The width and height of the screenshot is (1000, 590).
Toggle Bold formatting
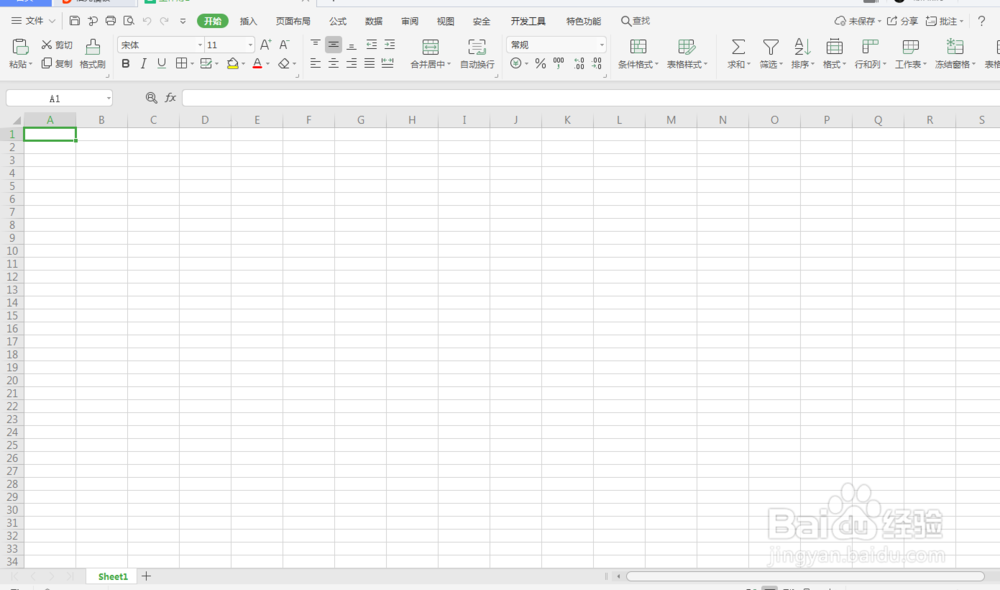click(x=126, y=63)
